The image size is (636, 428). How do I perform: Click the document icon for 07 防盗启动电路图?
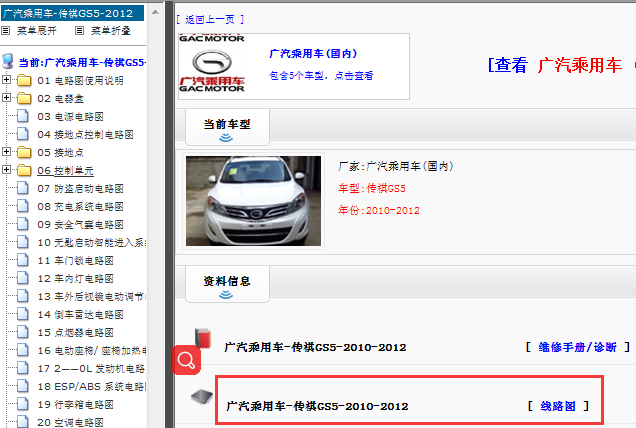tap(23, 188)
